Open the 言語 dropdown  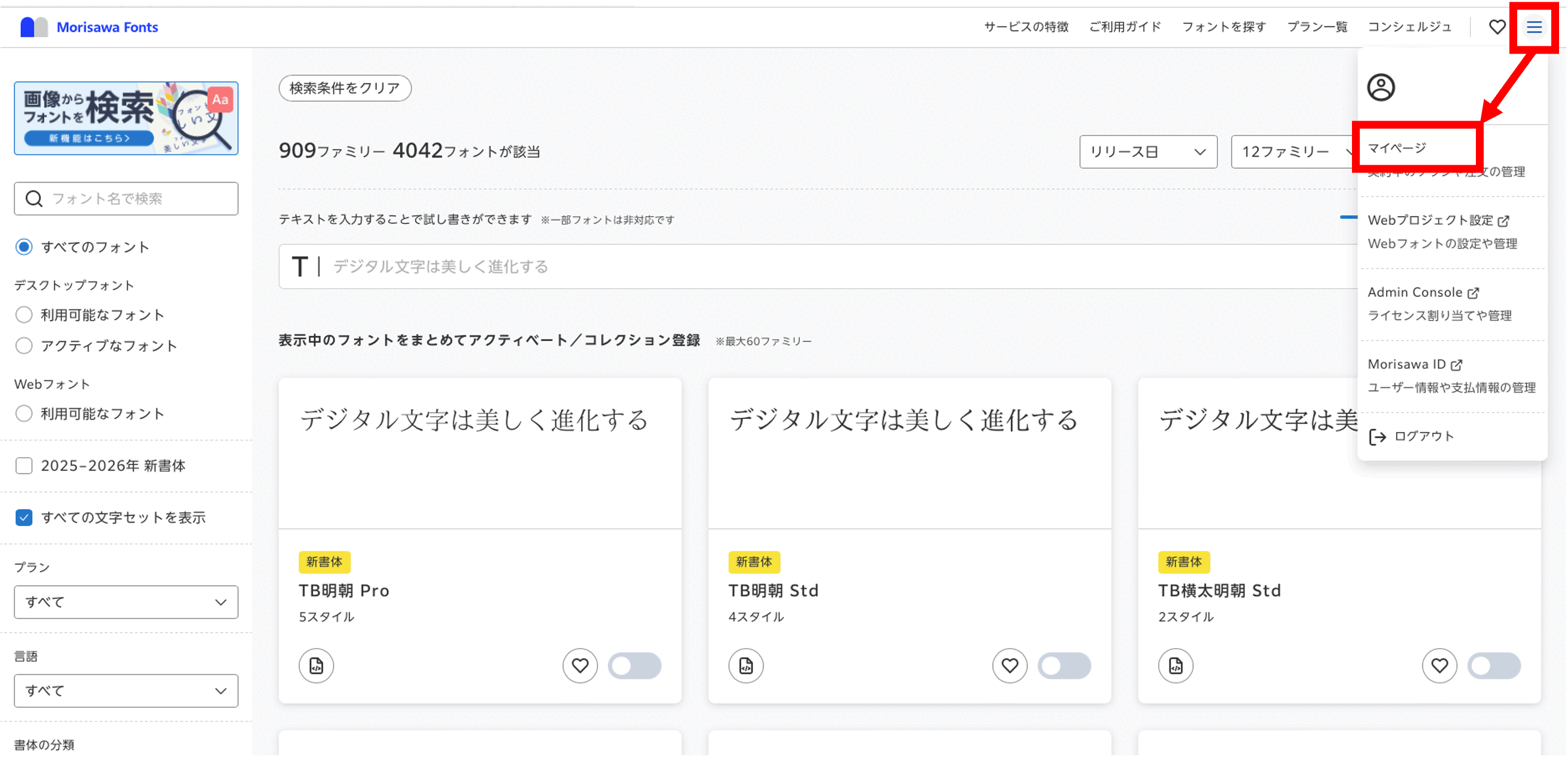coord(126,691)
